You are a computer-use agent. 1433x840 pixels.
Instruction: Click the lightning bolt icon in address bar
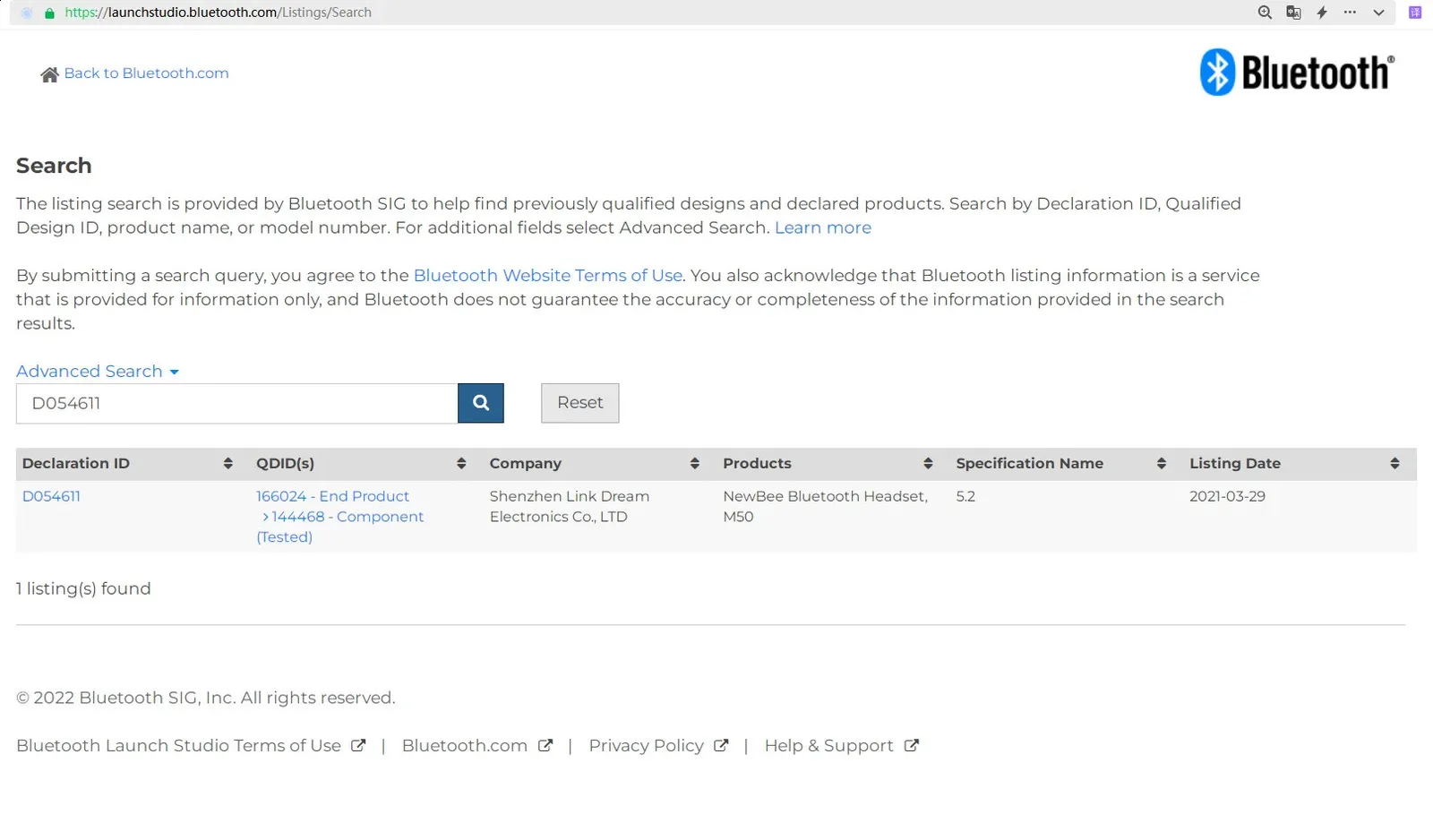click(1321, 13)
